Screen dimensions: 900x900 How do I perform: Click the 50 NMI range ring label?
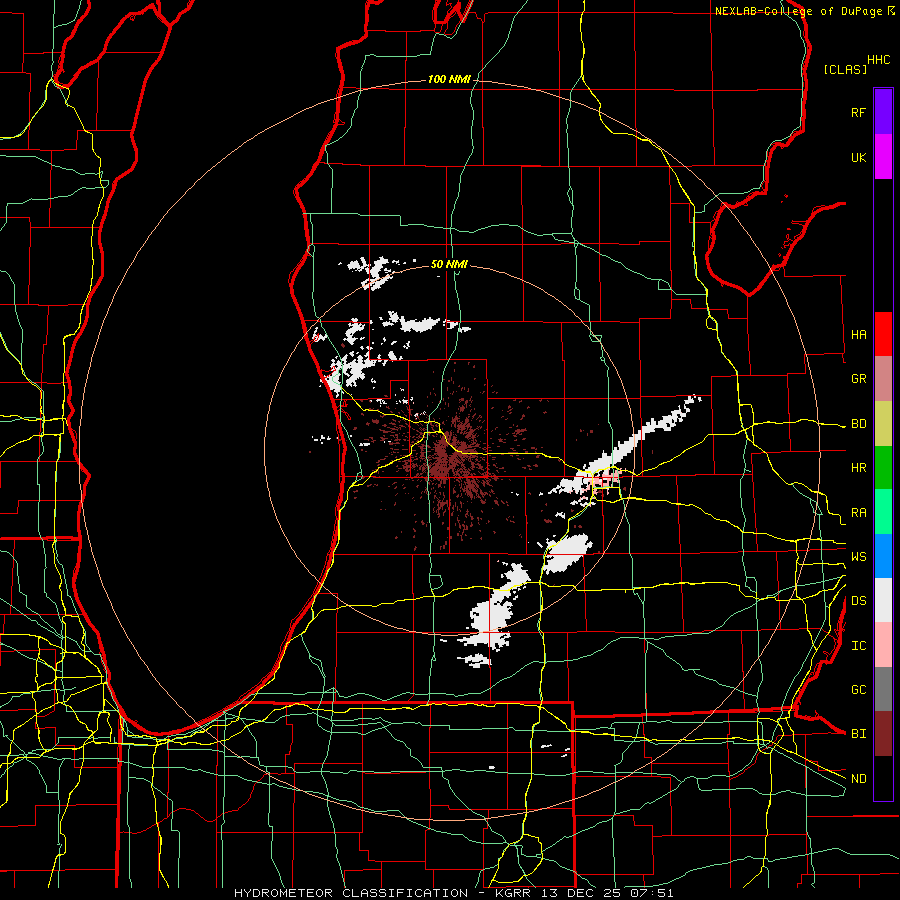[449, 264]
